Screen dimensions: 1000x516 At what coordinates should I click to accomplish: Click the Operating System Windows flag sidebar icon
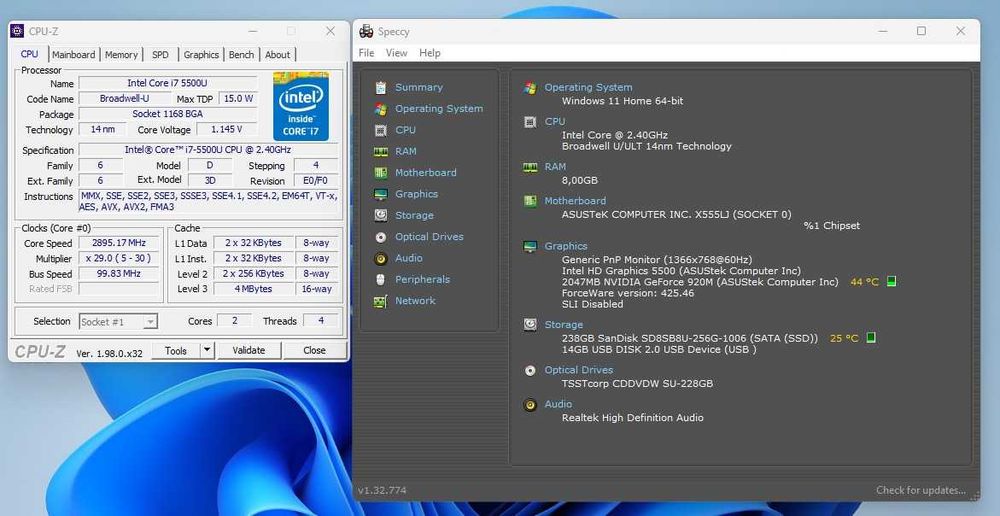pos(381,109)
